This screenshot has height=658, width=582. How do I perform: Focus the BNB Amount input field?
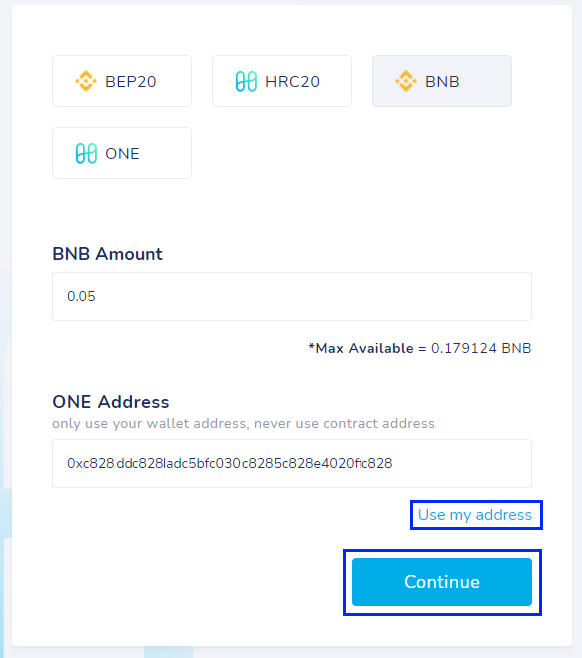click(x=292, y=296)
